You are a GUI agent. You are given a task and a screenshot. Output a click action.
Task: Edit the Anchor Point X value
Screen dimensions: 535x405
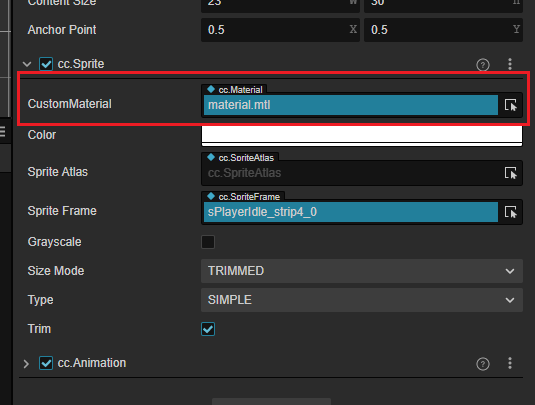coord(280,30)
